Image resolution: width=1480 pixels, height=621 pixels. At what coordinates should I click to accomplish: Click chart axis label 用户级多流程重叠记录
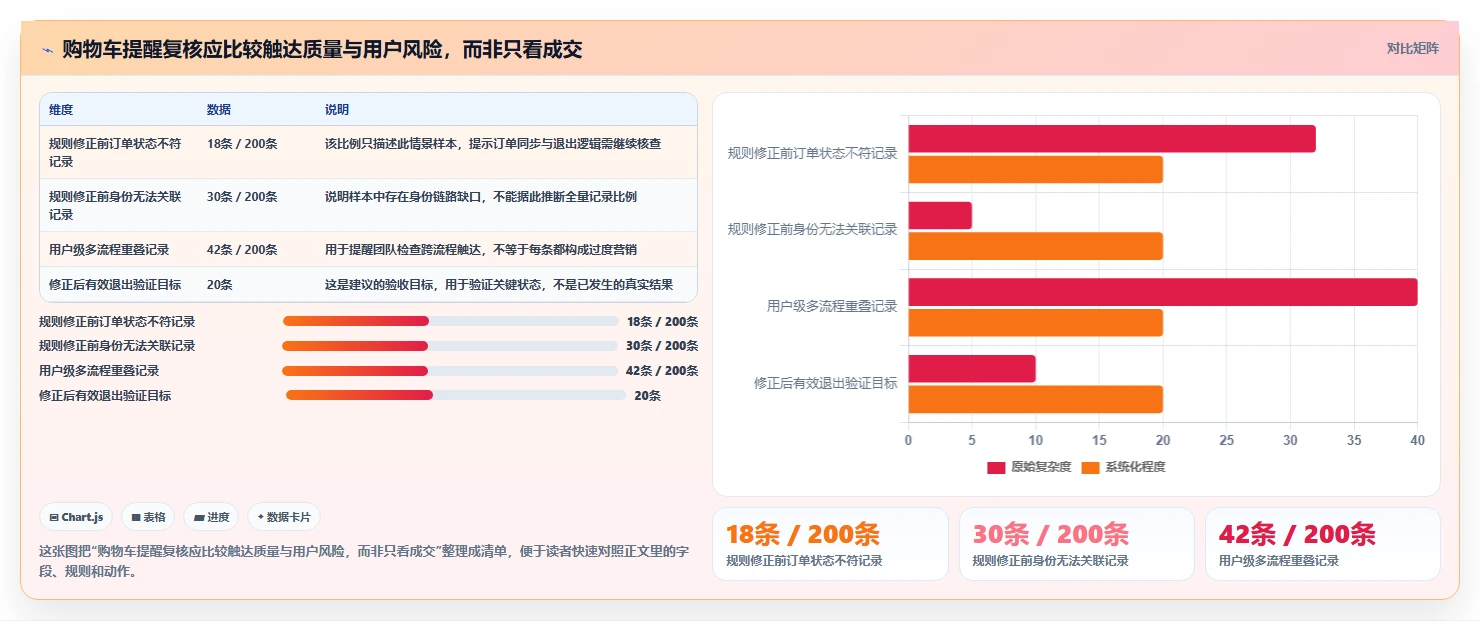coord(832,307)
